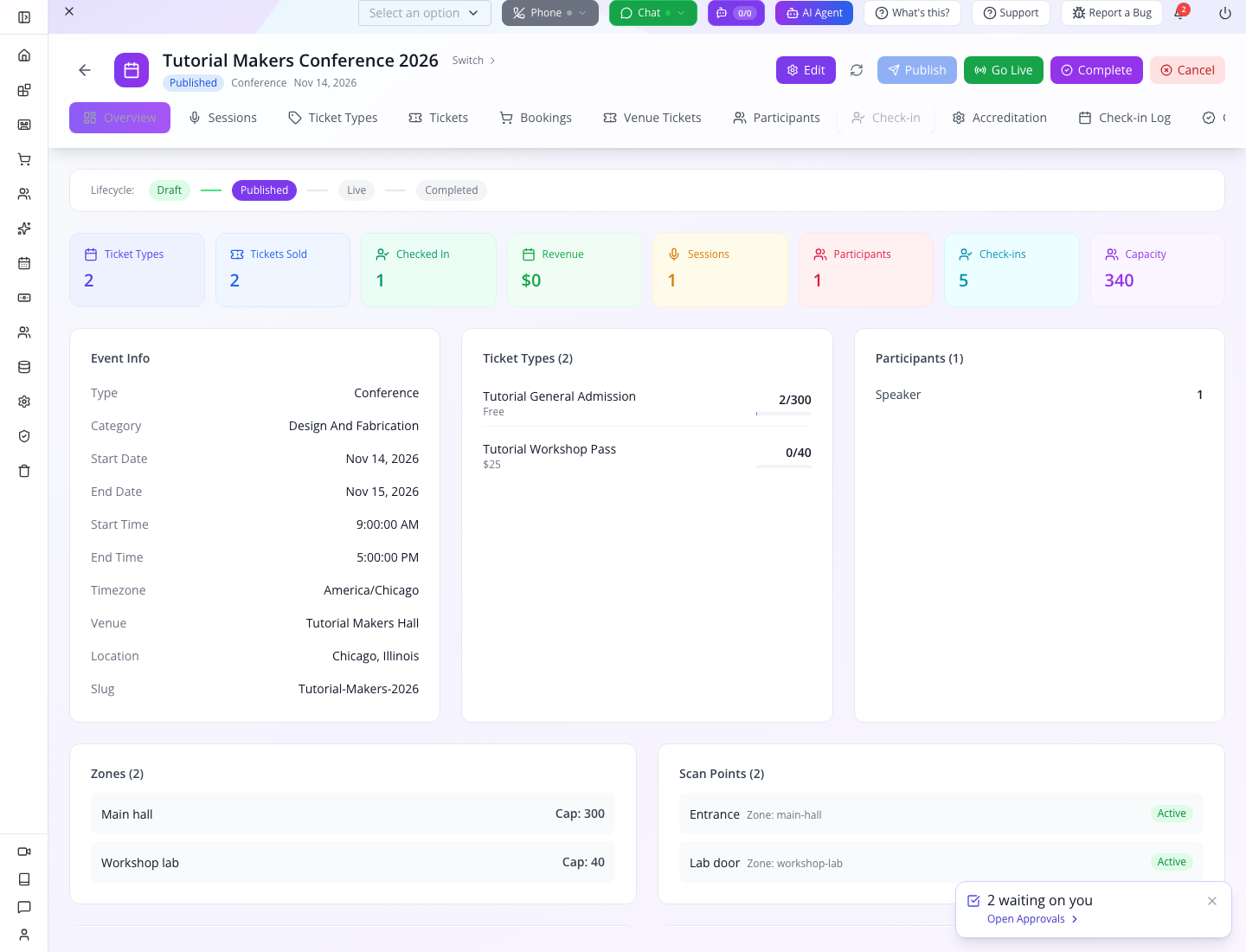Expand the Chat status dropdown
Viewport: 1246px width, 952px height.
pos(681,13)
